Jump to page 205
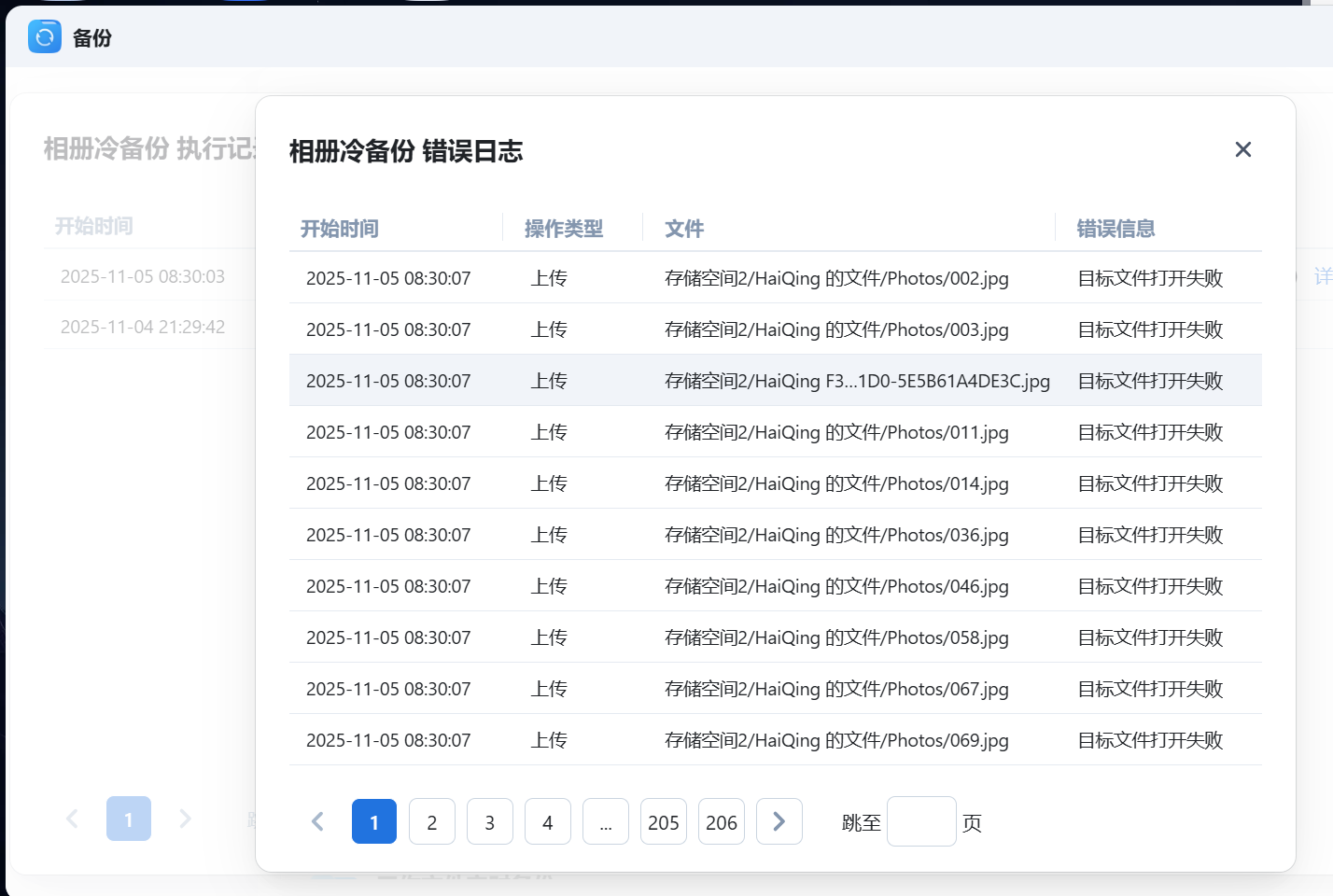Image resolution: width=1333 pixels, height=896 pixels. click(x=663, y=821)
